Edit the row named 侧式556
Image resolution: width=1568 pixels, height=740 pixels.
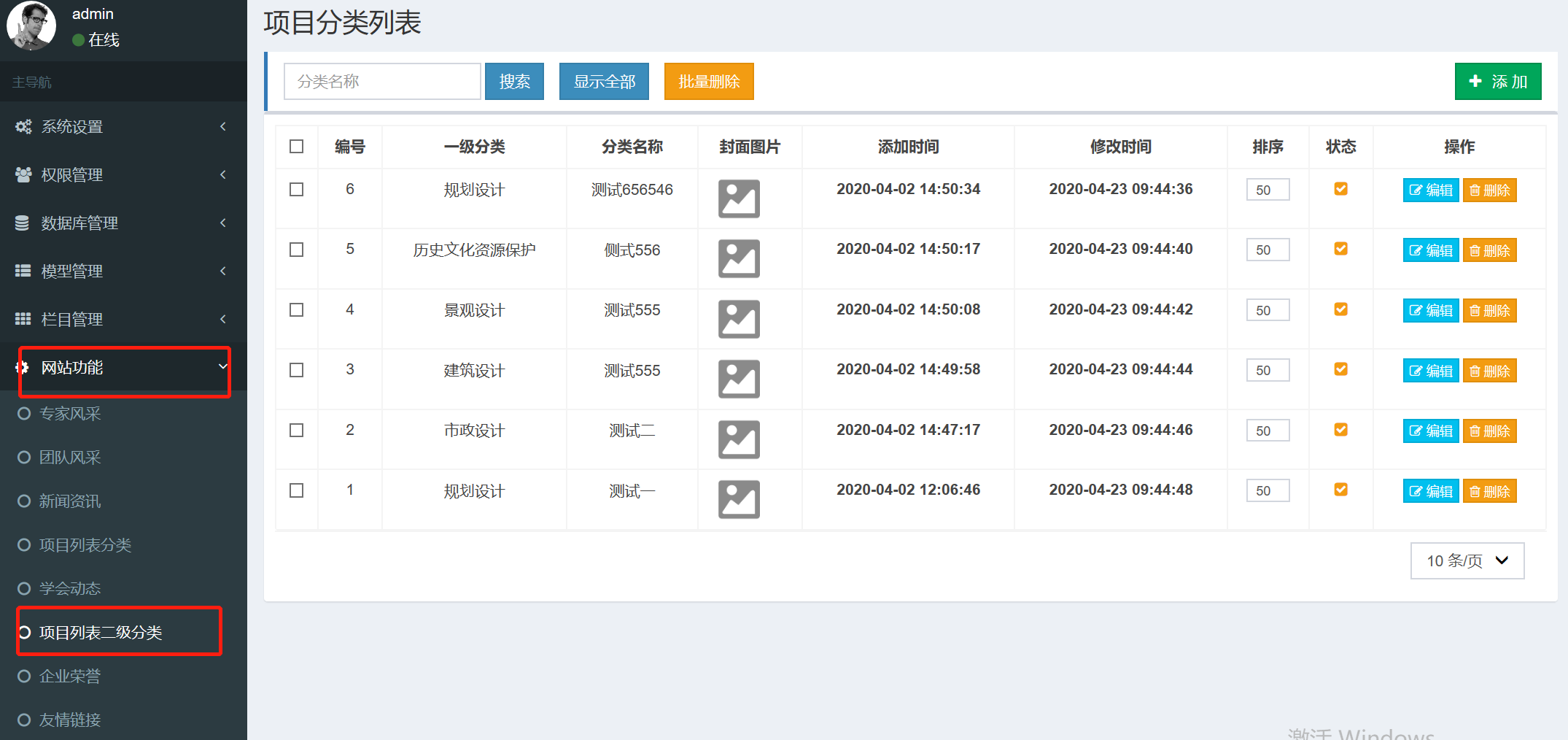coord(1431,250)
